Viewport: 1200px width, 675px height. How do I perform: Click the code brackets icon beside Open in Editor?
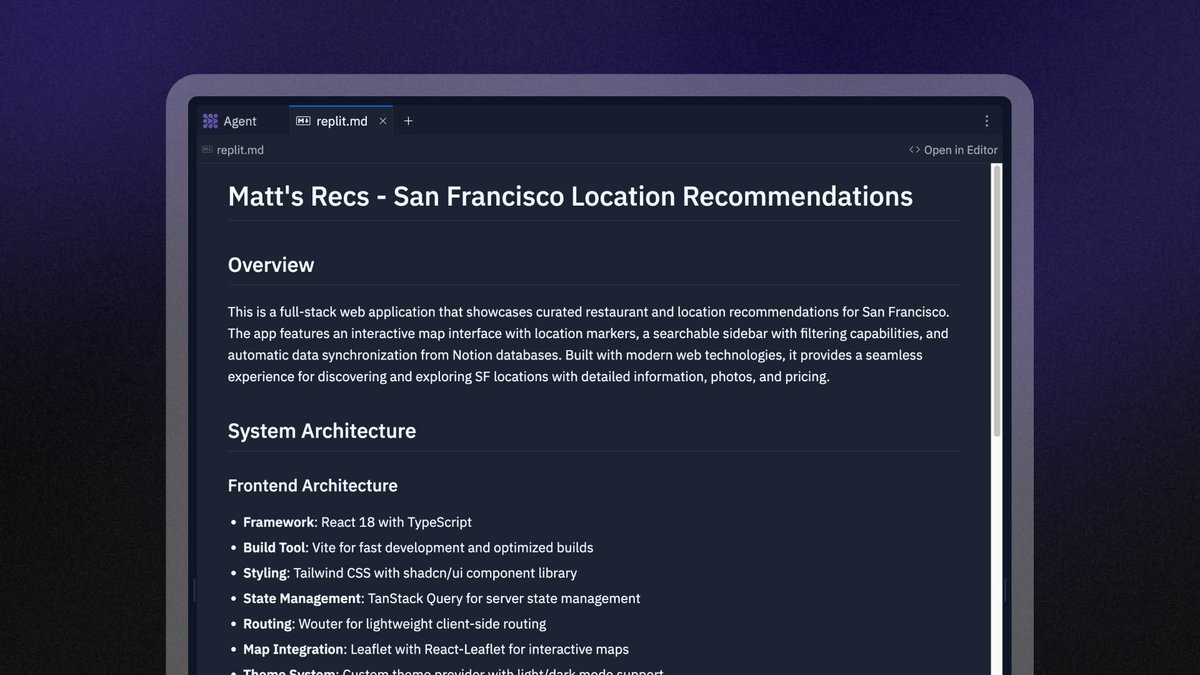pos(914,150)
